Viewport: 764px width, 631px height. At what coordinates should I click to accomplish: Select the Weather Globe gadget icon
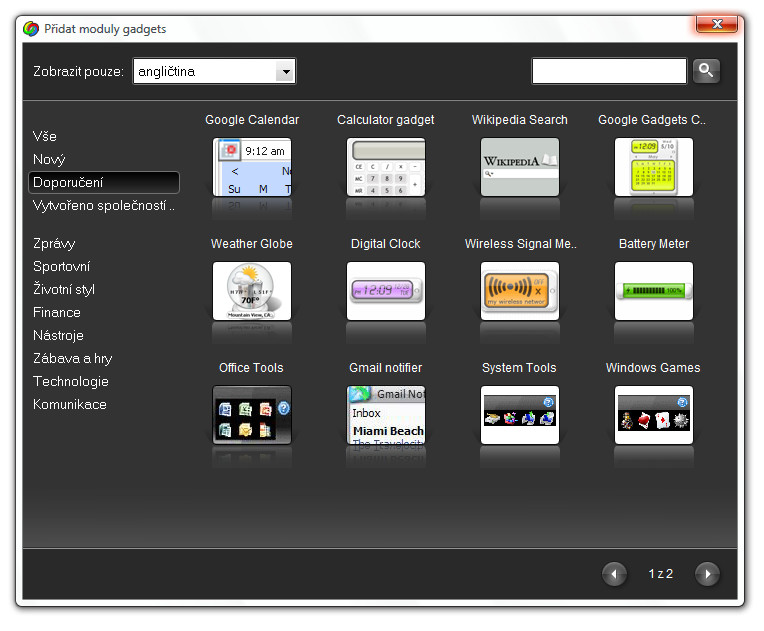pos(252,291)
